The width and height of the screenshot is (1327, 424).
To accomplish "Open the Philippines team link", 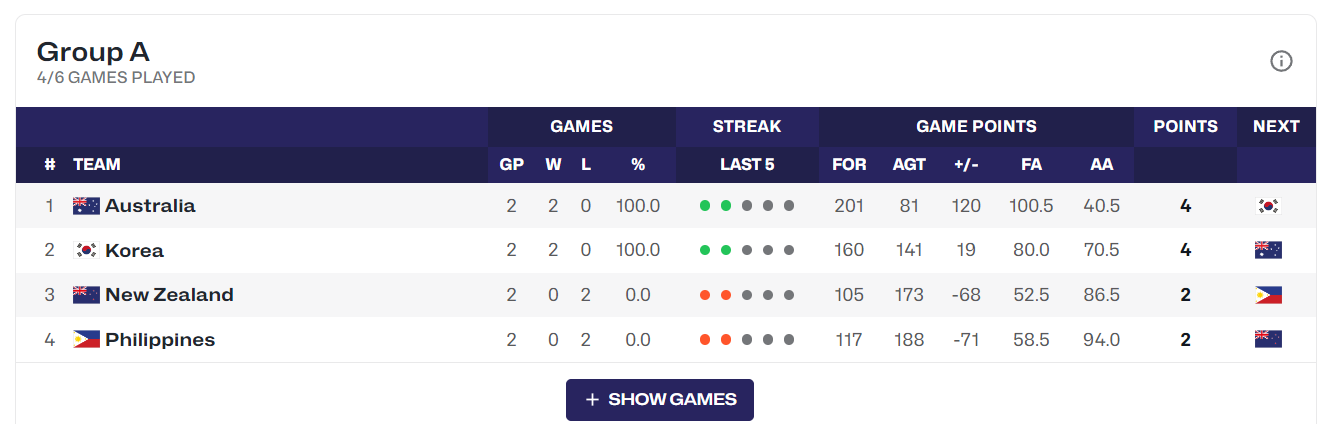I will click(160, 340).
